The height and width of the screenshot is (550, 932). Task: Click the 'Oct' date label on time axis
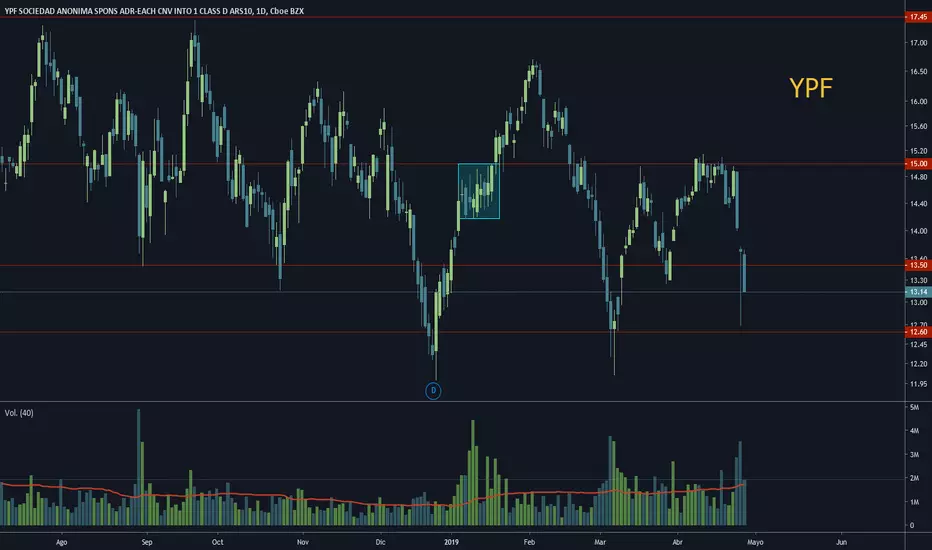(218, 542)
